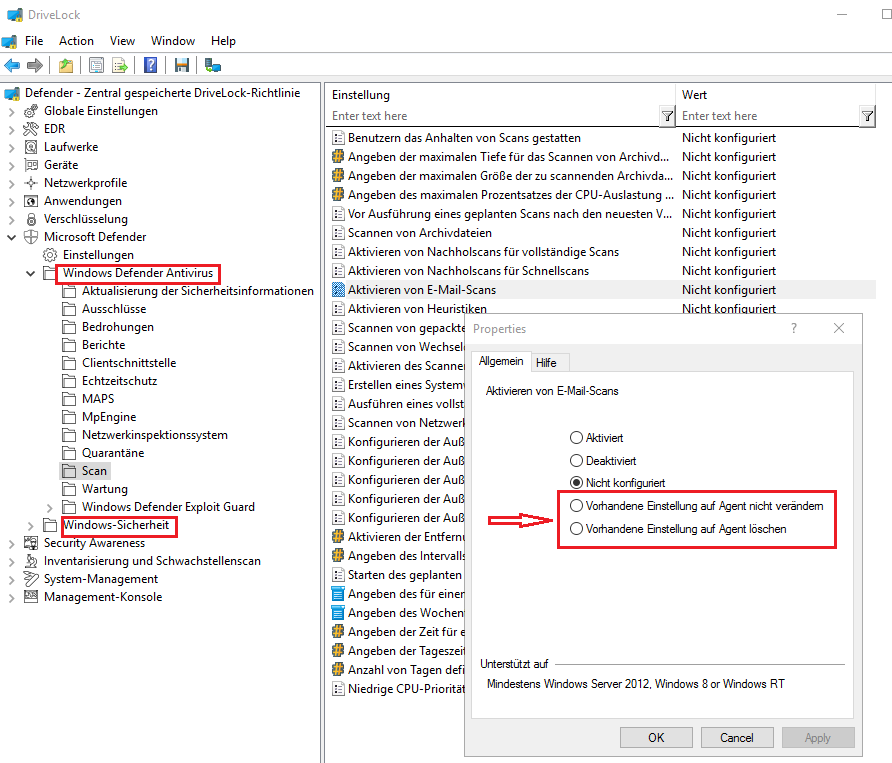Click the filter funnel in Wert column
This screenshot has width=892, height=763.
click(x=867, y=116)
